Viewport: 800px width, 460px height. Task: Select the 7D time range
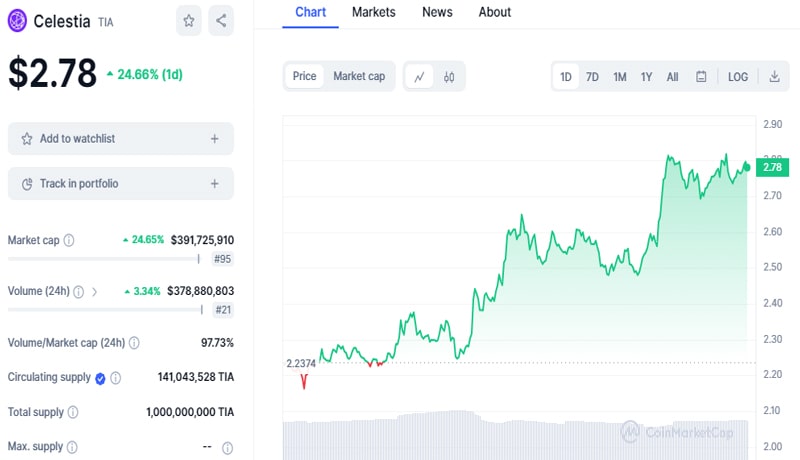pos(592,77)
